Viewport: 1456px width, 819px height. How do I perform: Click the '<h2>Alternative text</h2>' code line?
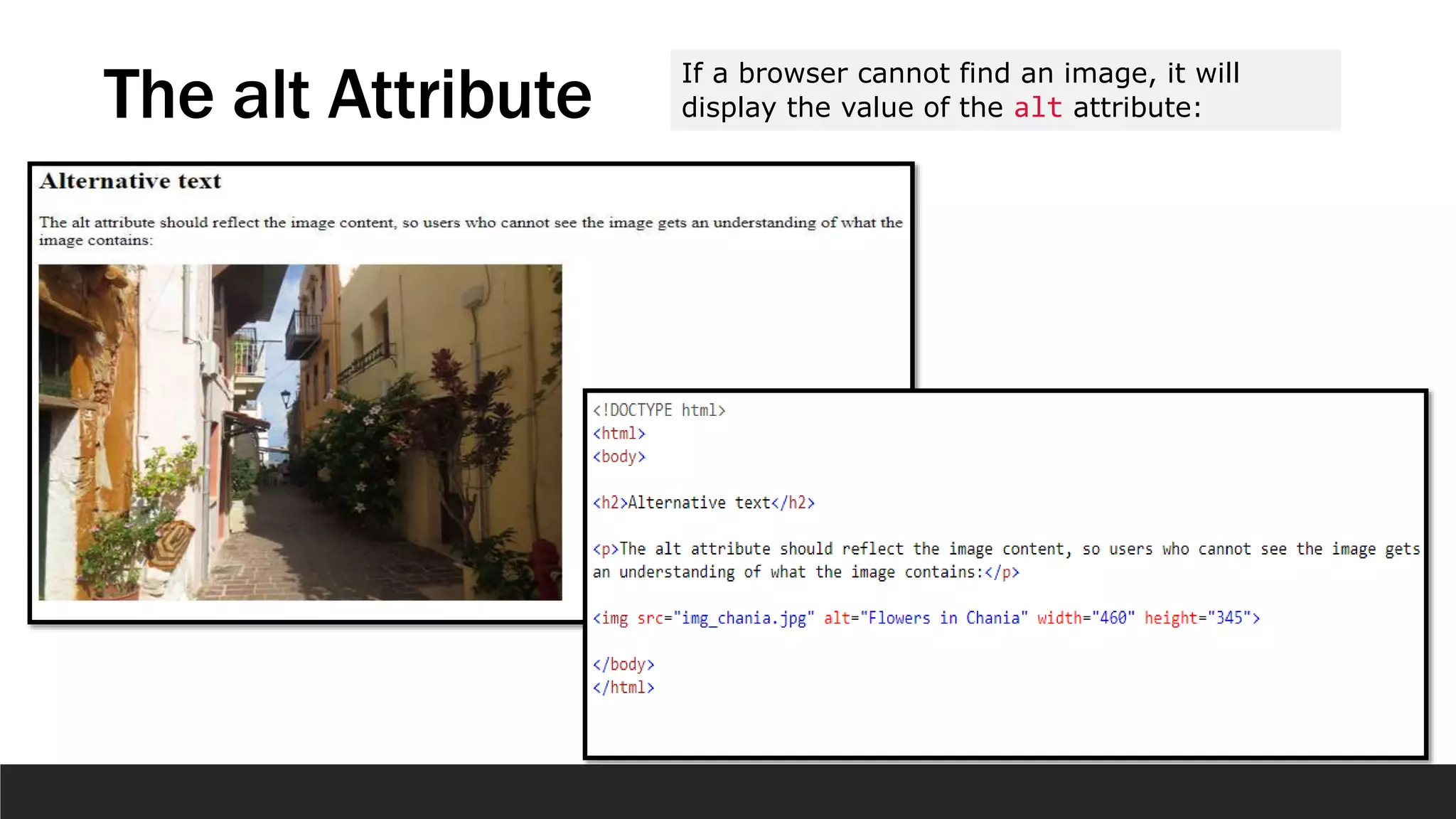704,503
